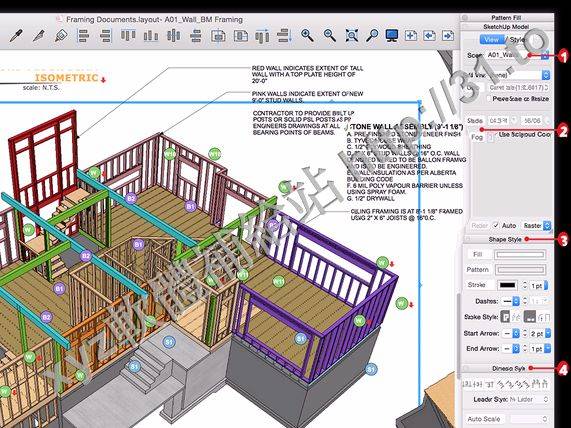Viewport: 571px width, 428px height.
Task: Toggle the Shadows button
Action: [475, 120]
